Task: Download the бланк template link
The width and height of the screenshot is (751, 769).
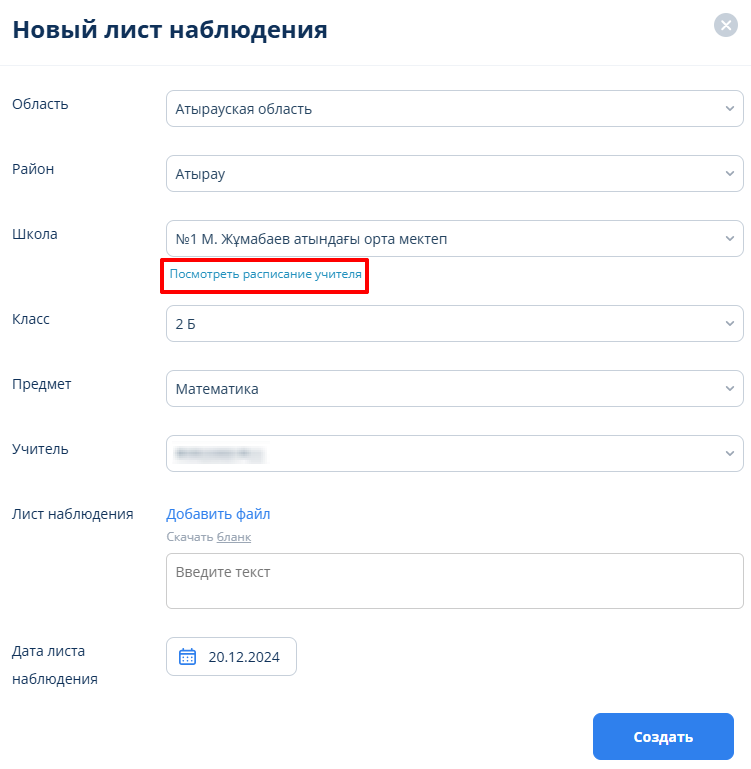Action: [x=234, y=537]
